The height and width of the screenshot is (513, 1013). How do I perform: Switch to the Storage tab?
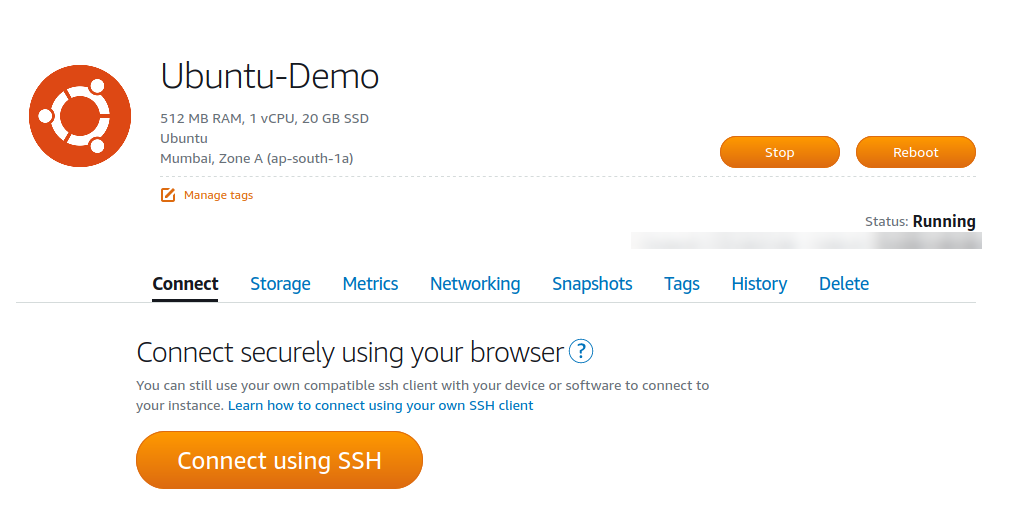(x=280, y=284)
